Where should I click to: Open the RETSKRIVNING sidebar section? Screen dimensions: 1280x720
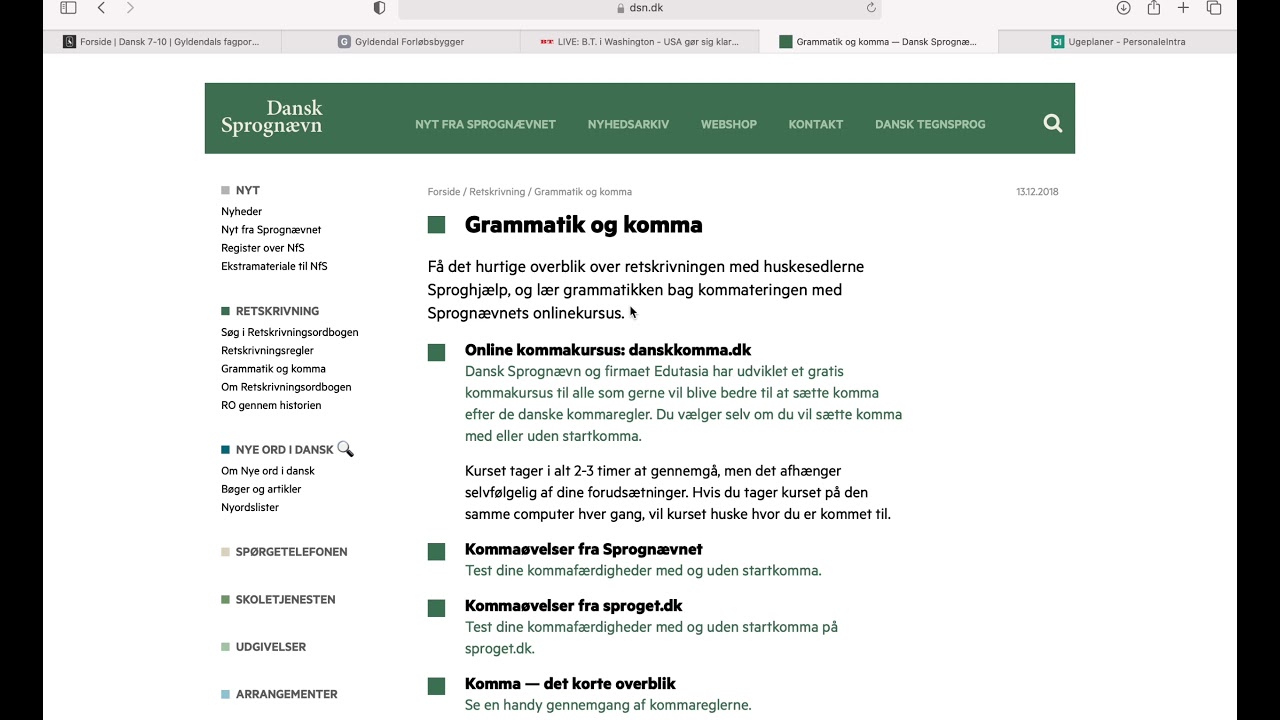277,311
